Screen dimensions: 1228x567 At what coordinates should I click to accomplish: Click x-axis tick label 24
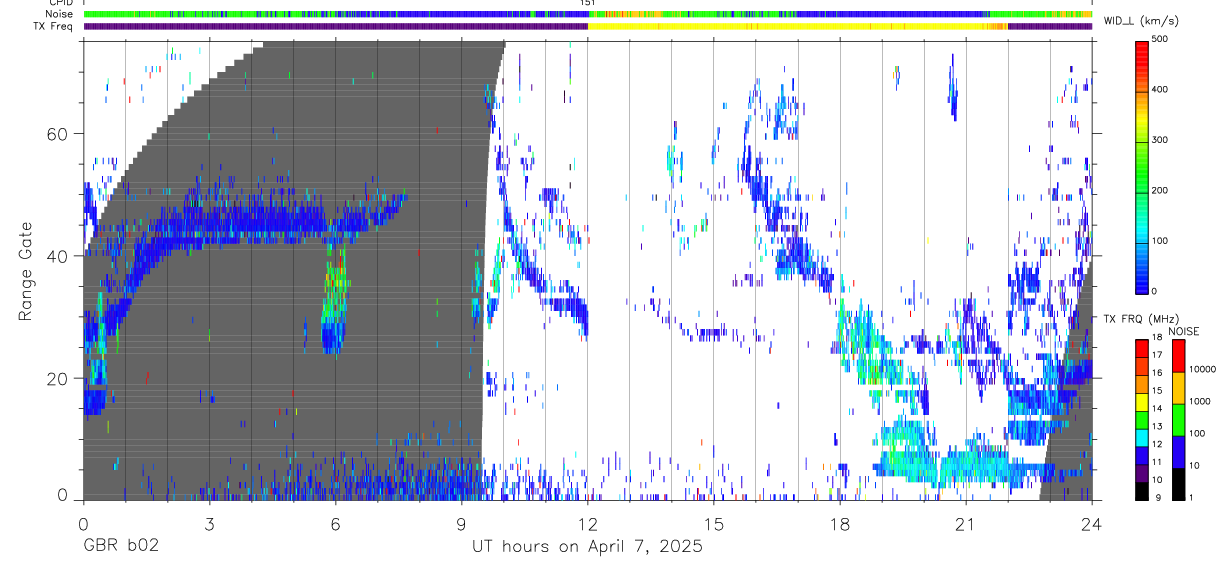1091,524
